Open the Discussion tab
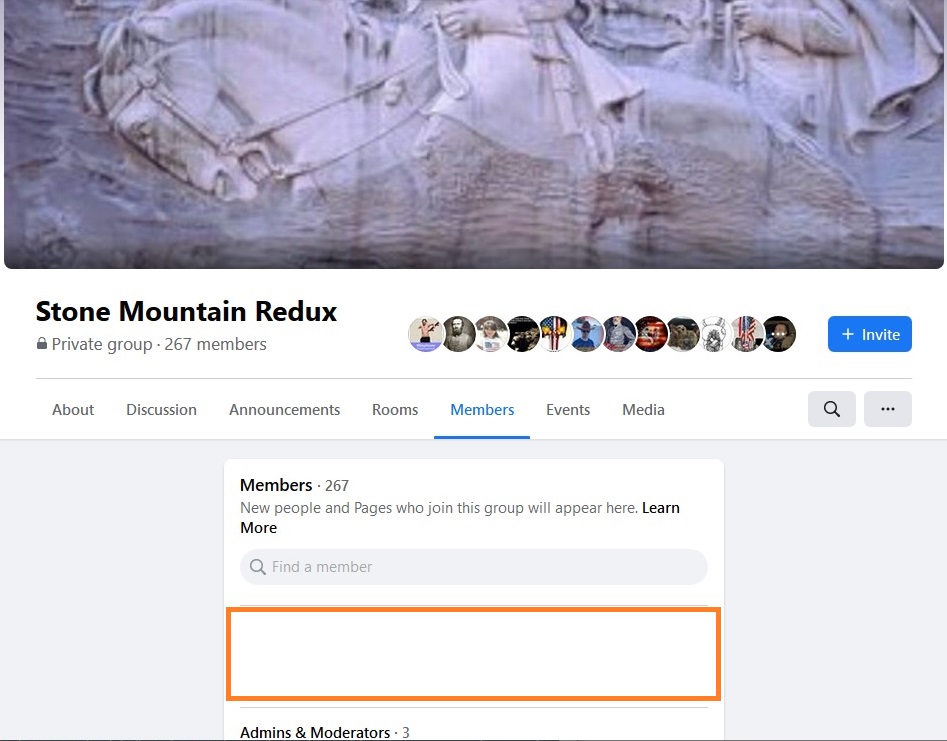 161,409
